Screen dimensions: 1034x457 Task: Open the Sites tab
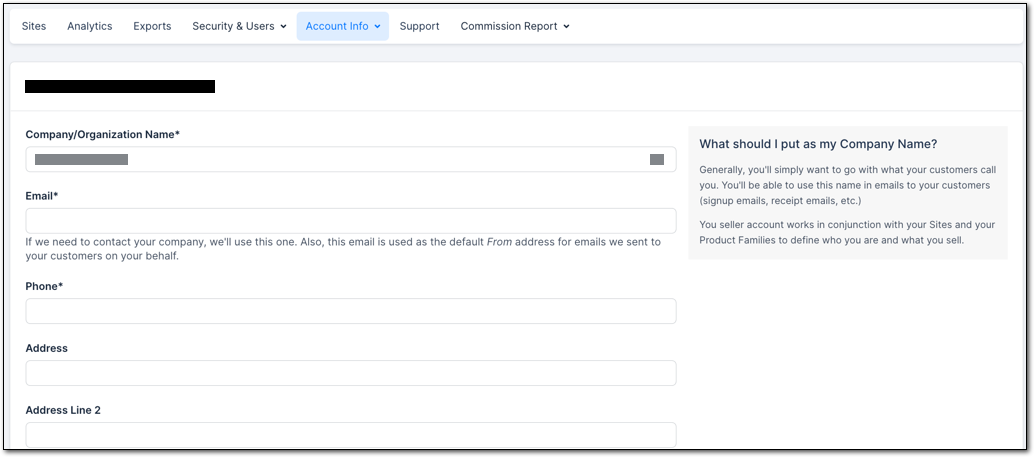point(34,26)
